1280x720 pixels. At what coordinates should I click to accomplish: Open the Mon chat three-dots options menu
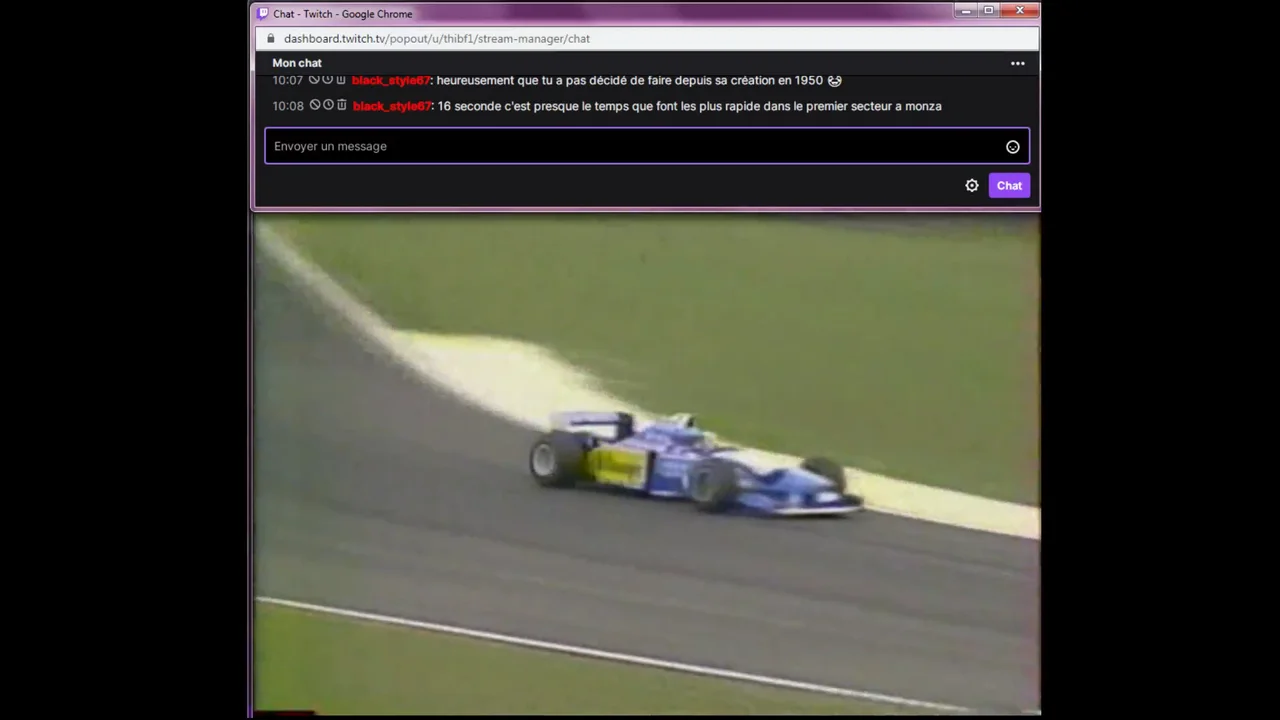pyautogui.click(x=1017, y=63)
